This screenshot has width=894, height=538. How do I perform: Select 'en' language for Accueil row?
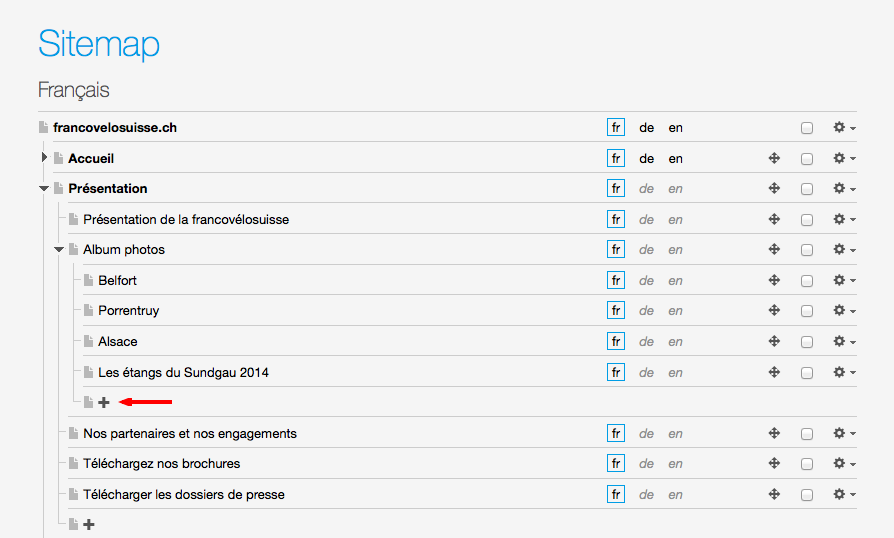676,159
